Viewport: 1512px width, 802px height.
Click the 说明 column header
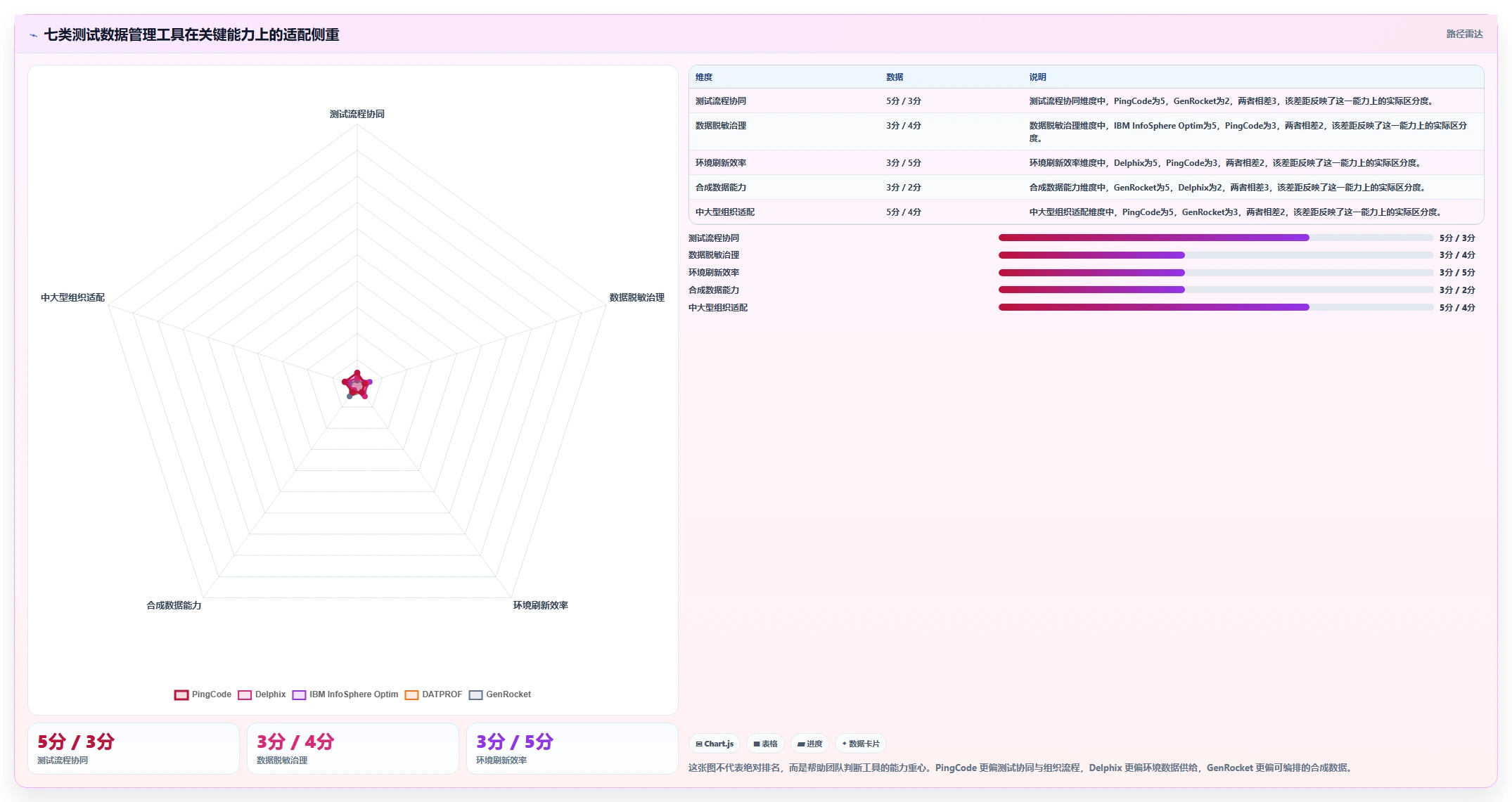point(1037,77)
